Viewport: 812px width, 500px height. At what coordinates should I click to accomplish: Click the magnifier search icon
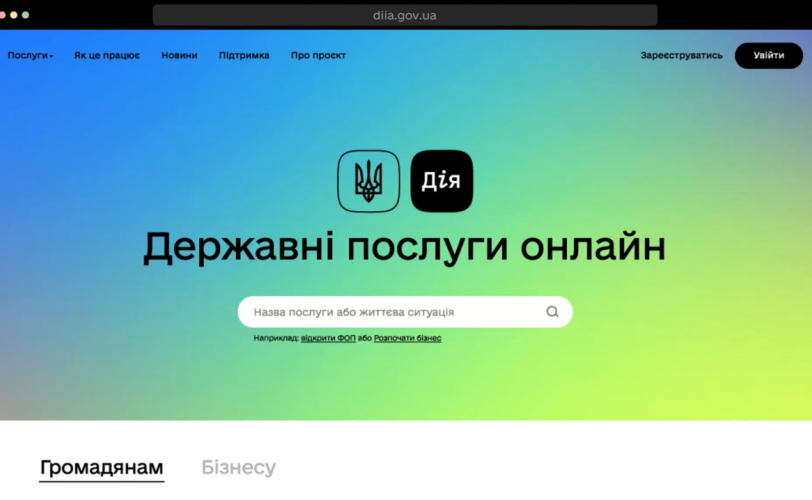[552, 312]
